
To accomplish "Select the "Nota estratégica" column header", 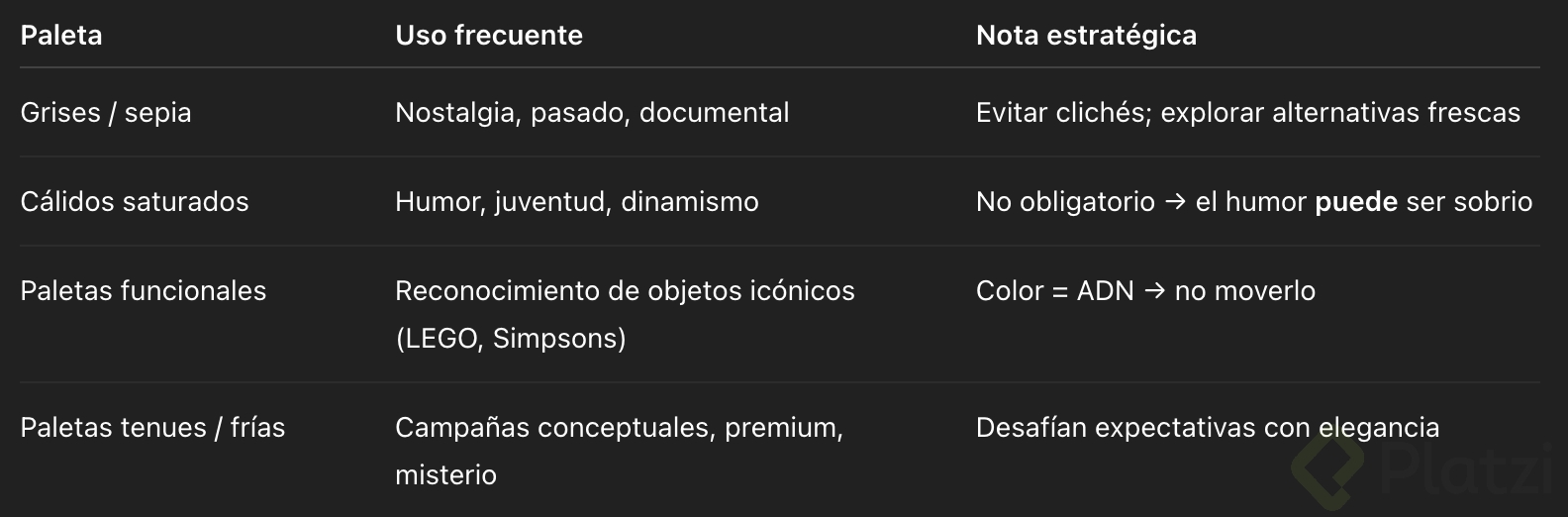I will (x=1086, y=36).
